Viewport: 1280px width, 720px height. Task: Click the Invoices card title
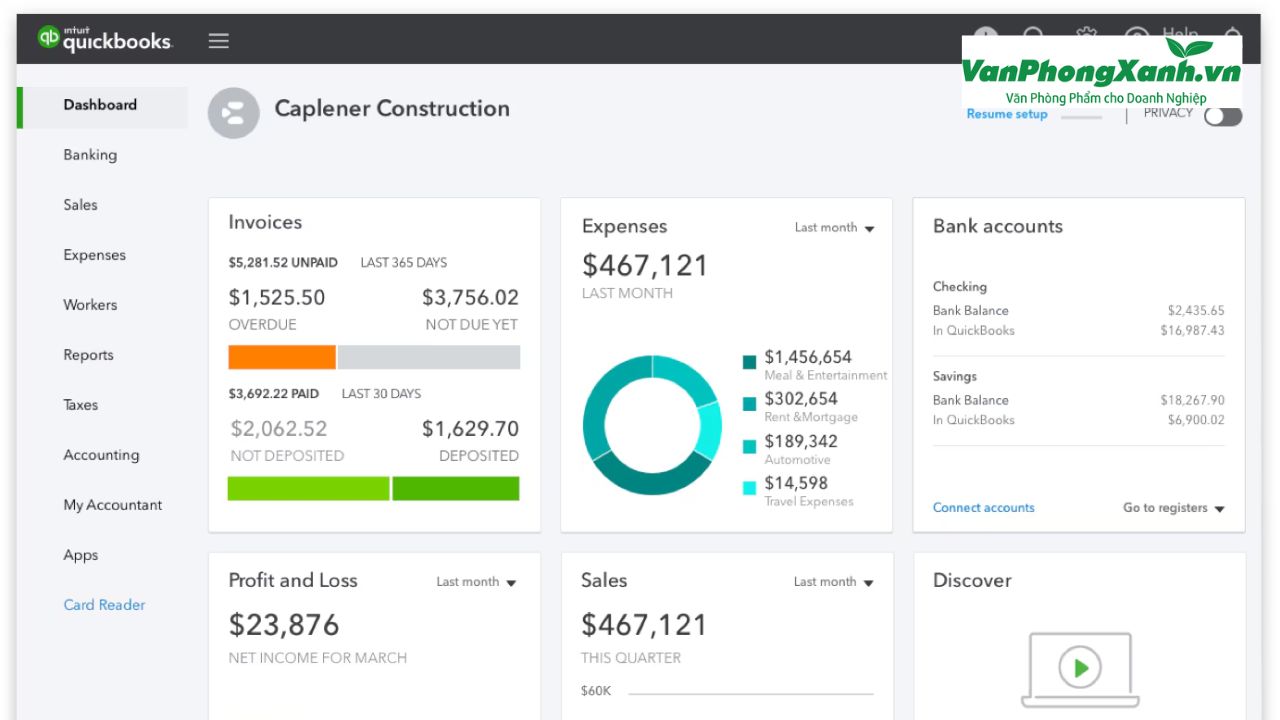click(x=265, y=223)
